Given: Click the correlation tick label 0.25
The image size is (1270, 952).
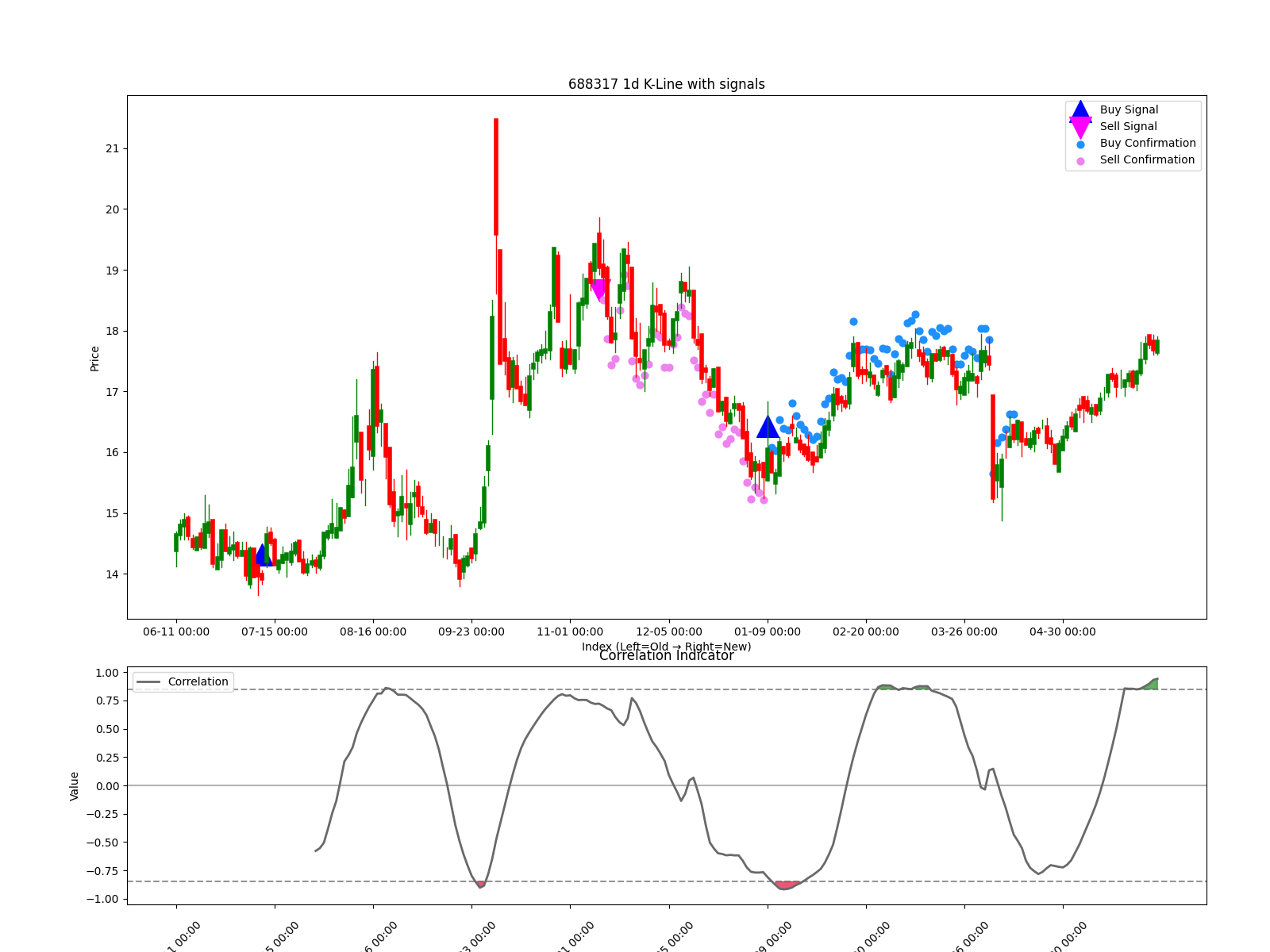Looking at the screenshot, I should tap(106, 758).
